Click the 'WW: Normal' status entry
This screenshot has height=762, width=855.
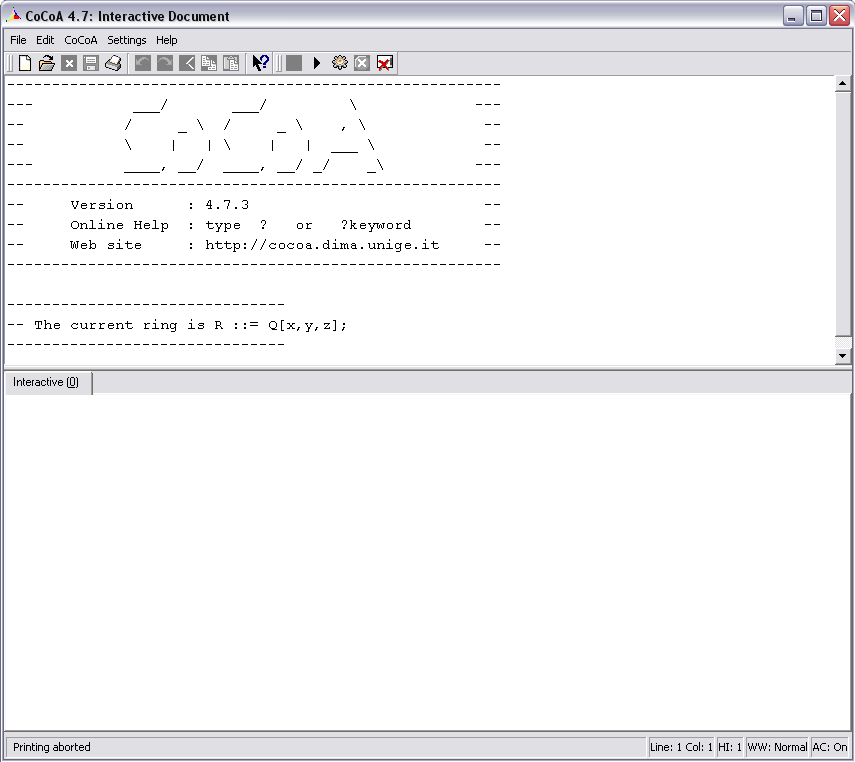(x=777, y=747)
